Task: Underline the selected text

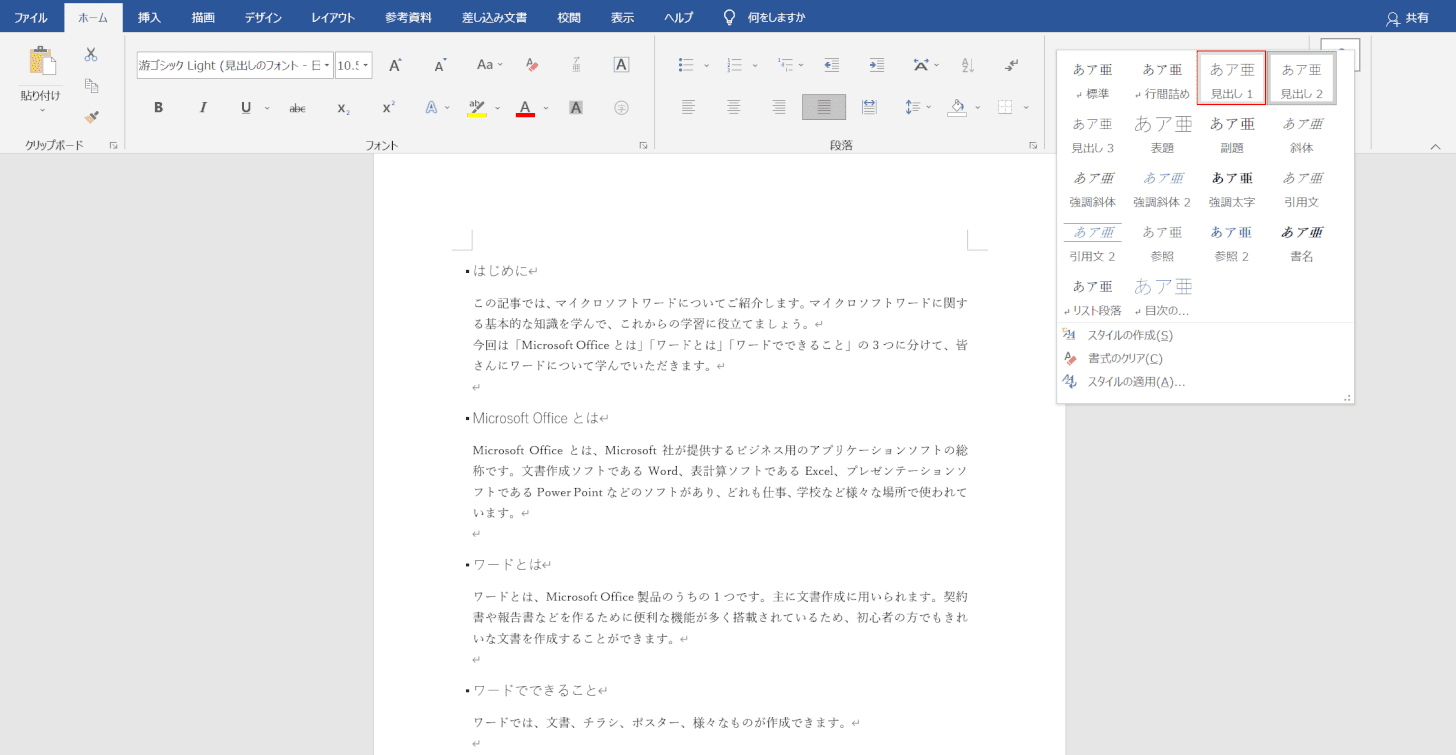Action: (246, 107)
